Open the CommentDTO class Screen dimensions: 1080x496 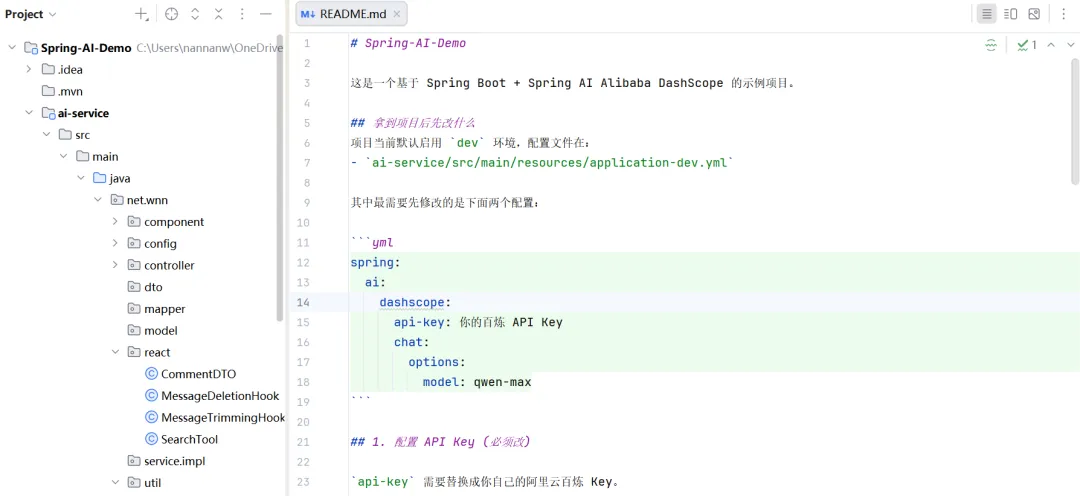[x=198, y=374]
